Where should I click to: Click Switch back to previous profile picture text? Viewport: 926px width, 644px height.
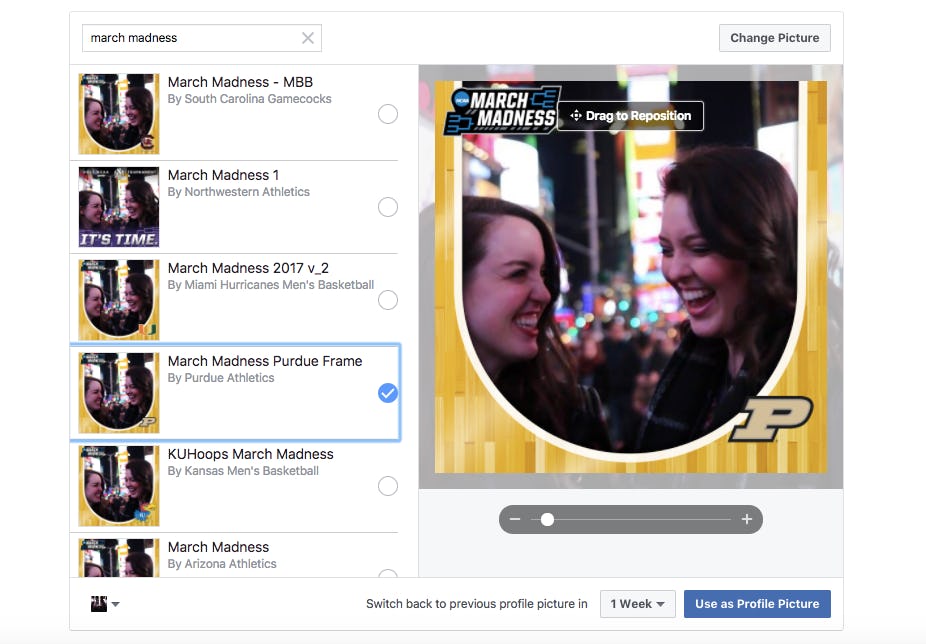tap(477, 604)
